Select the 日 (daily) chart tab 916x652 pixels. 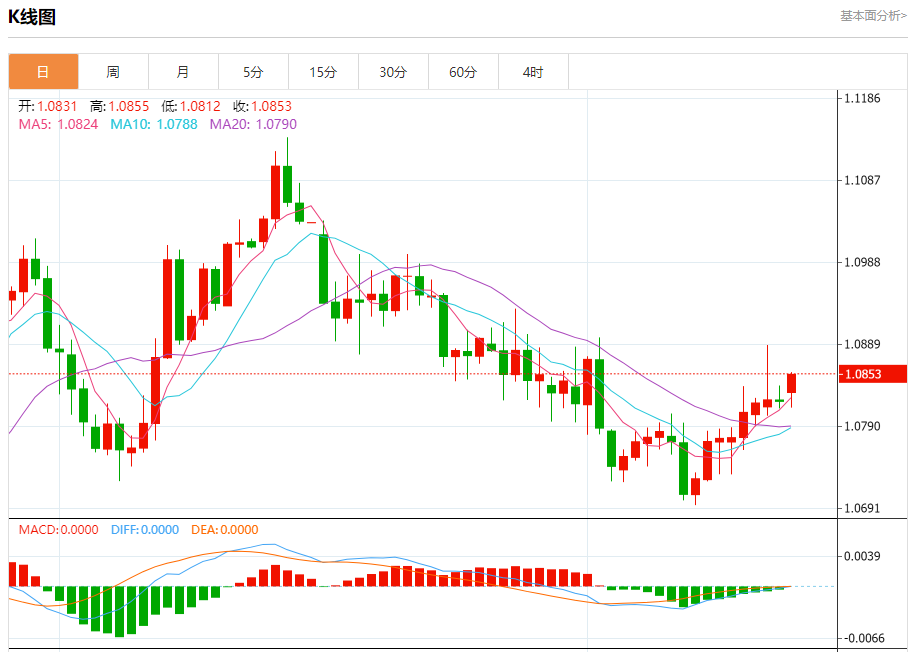[x=43, y=72]
